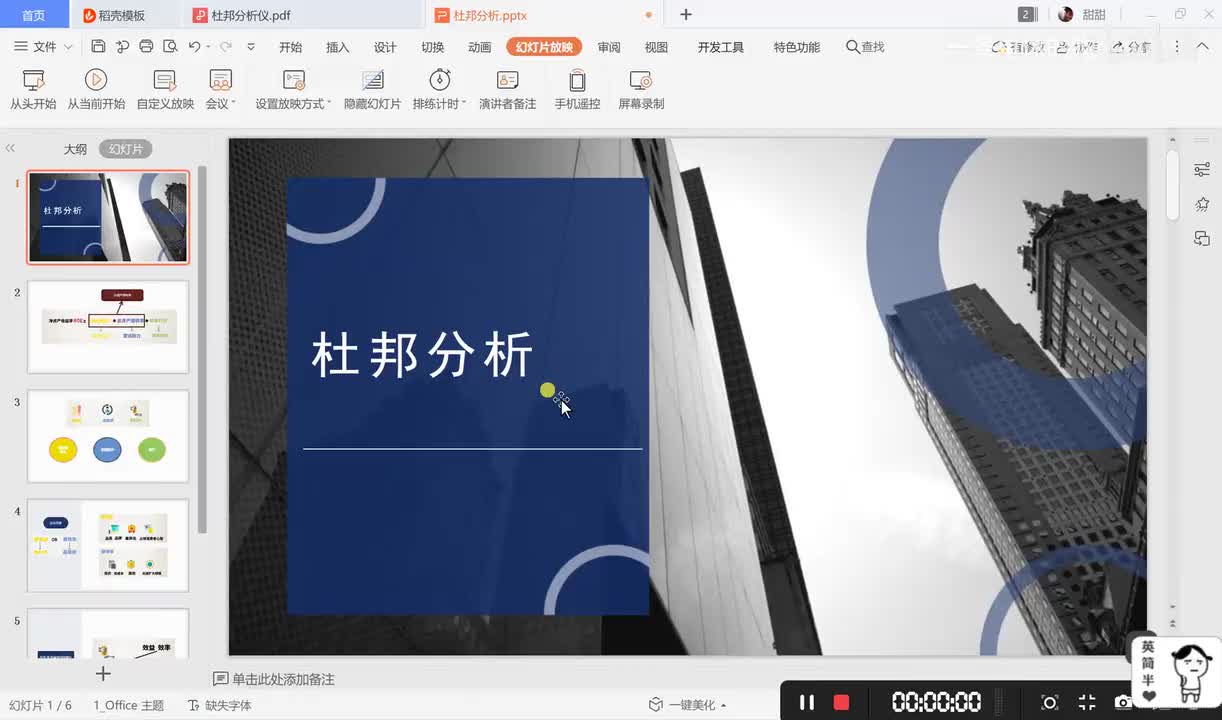Click the 查找 search button
Screen dimensions: 1222x720
[x=865, y=47]
